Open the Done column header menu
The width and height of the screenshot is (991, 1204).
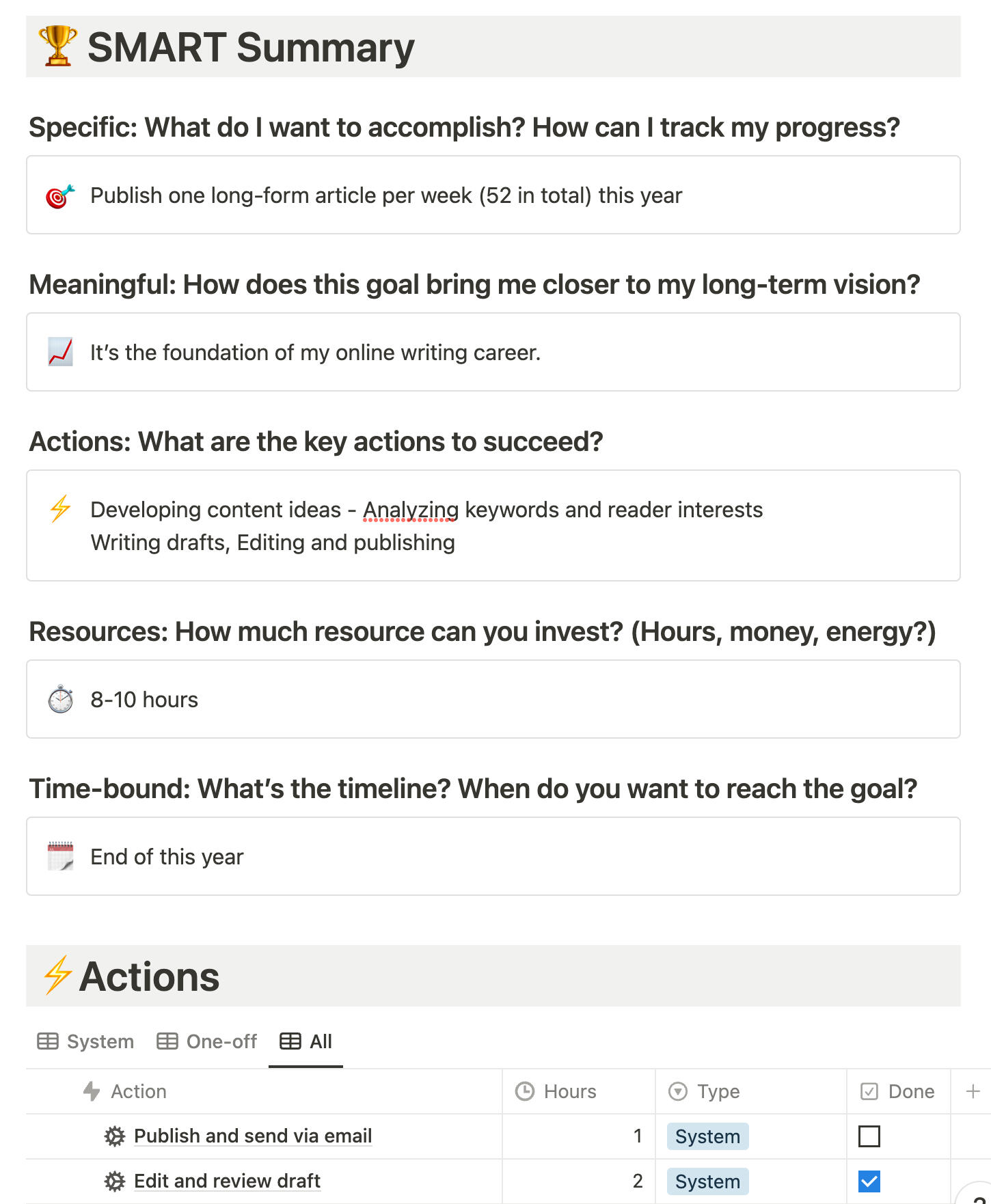point(910,1092)
